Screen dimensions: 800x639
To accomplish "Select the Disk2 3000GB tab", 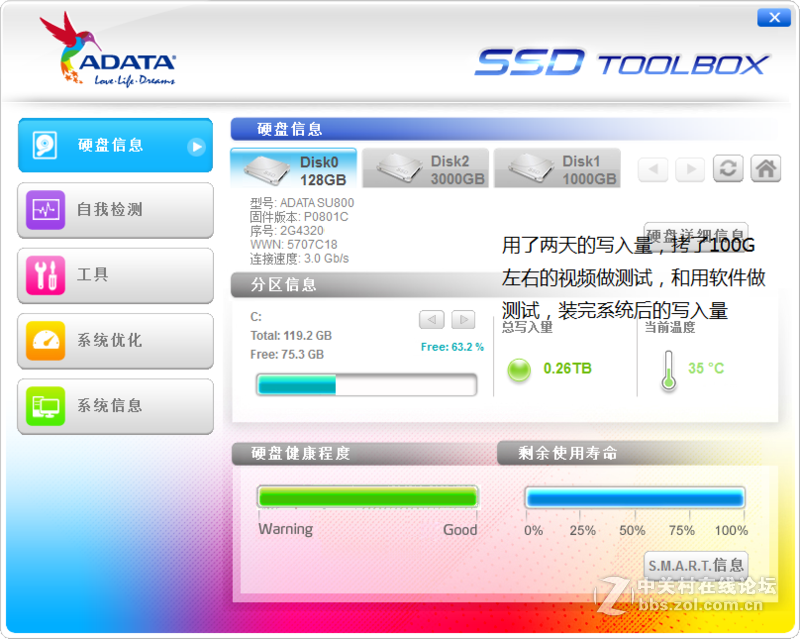I will (426, 168).
